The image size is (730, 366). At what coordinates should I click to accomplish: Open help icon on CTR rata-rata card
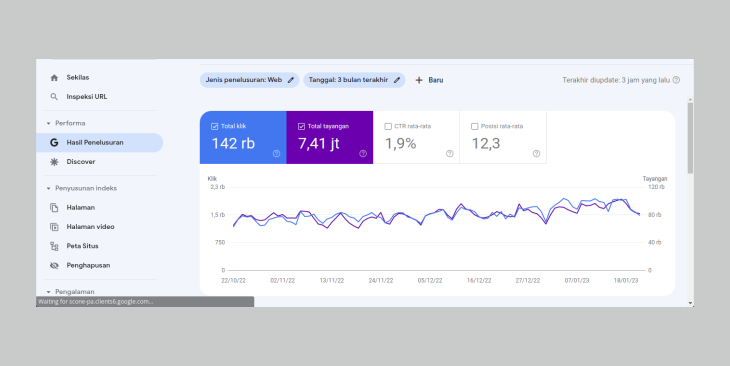pyautogui.click(x=450, y=154)
